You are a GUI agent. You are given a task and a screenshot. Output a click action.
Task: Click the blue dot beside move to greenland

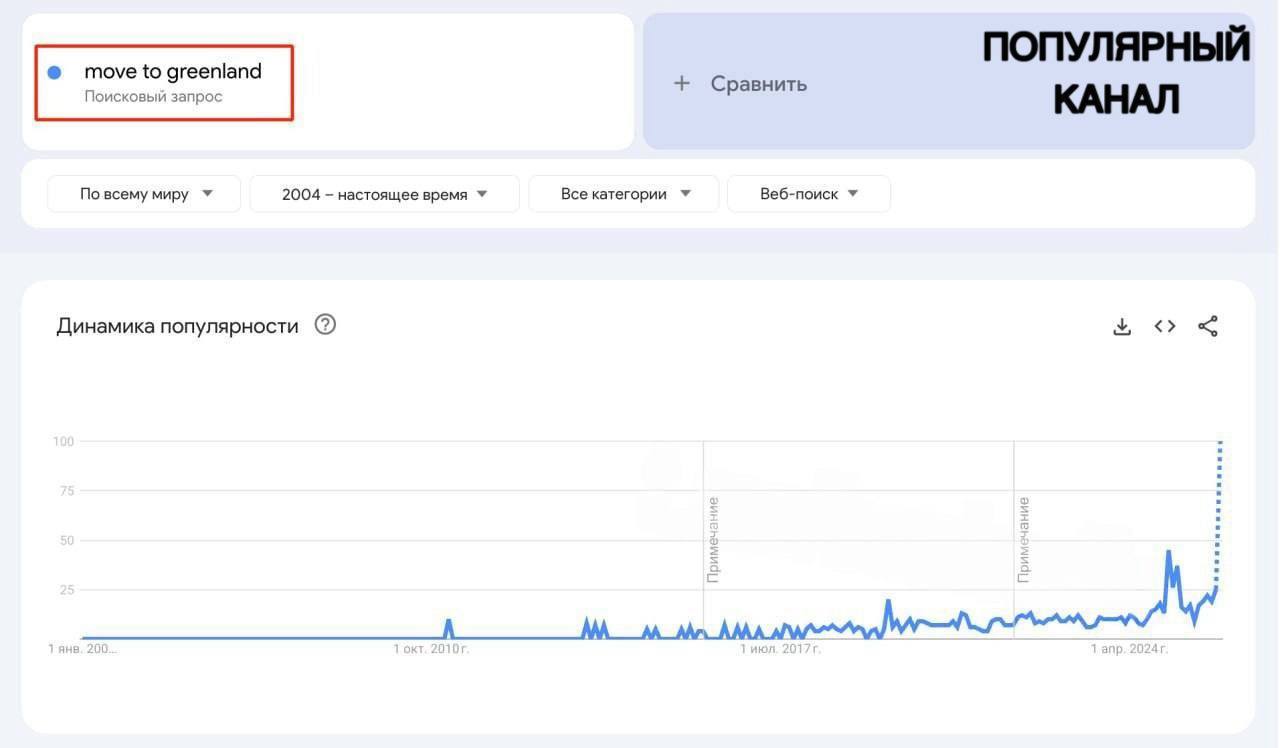tap(55, 72)
